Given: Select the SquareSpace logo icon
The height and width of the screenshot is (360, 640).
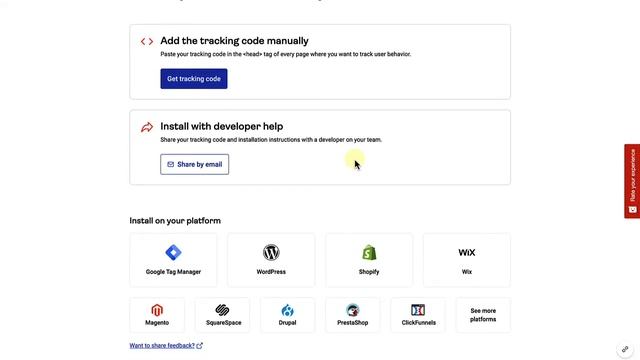Looking at the screenshot, I should coord(222,310).
